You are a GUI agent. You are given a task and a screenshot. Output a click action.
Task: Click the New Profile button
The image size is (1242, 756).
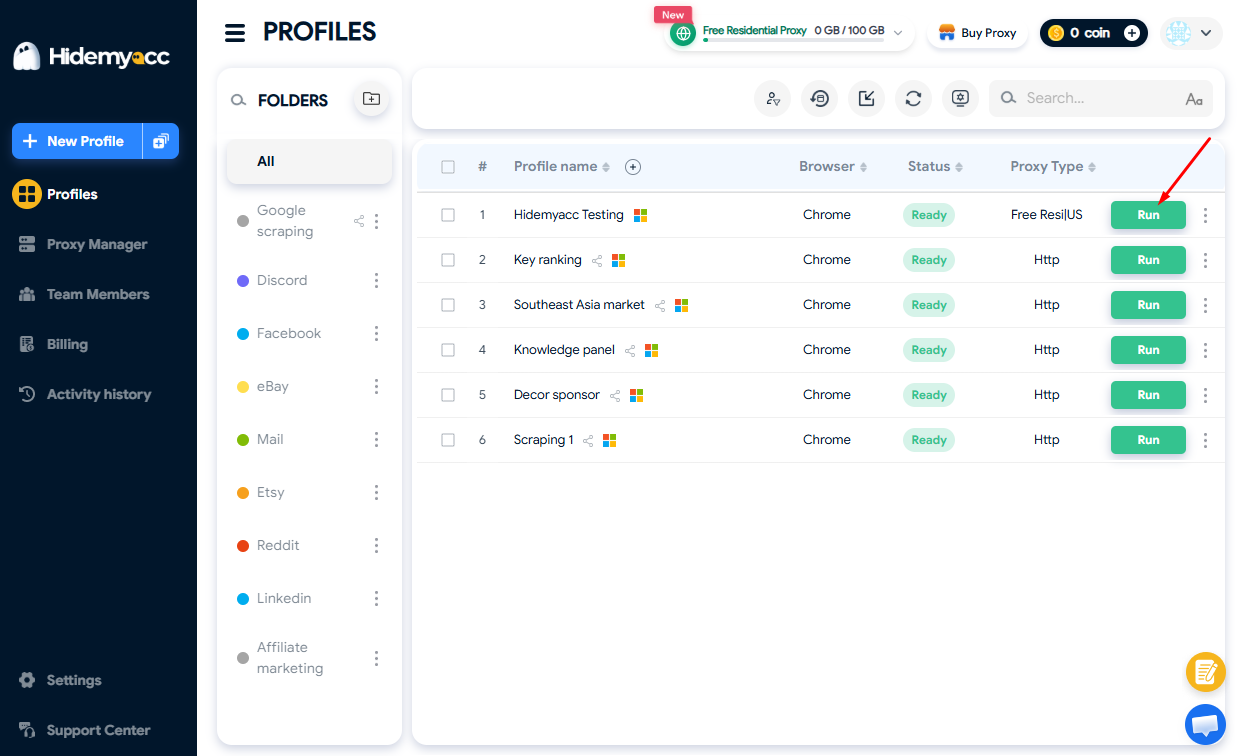pyautogui.click(x=77, y=141)
